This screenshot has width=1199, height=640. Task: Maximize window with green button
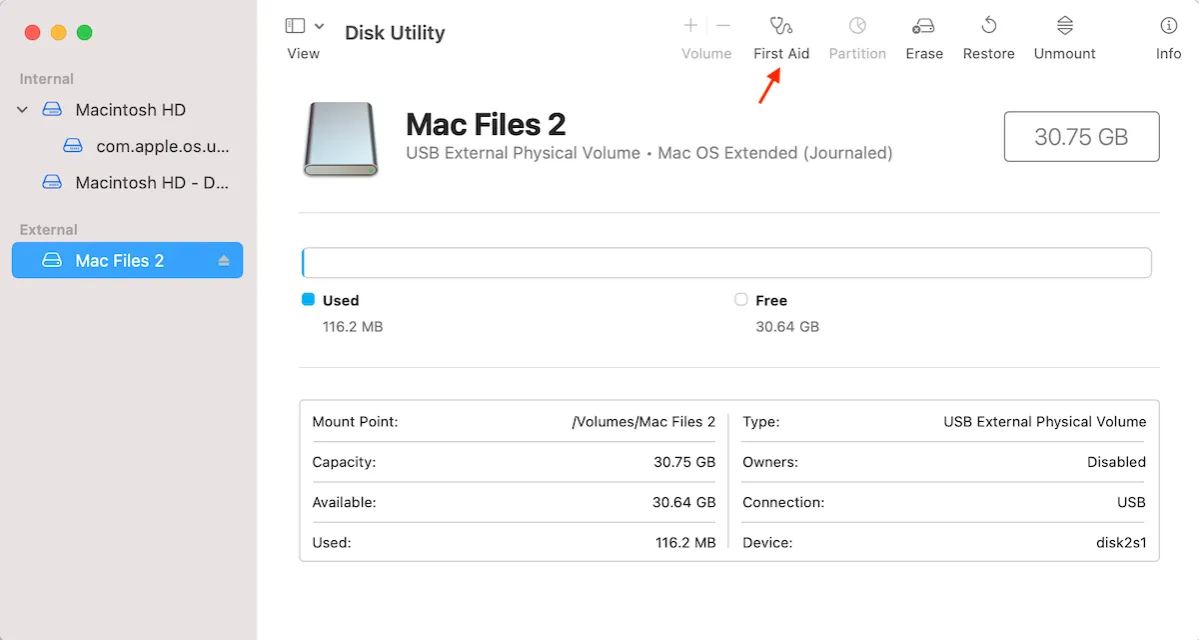click(85, 32)
